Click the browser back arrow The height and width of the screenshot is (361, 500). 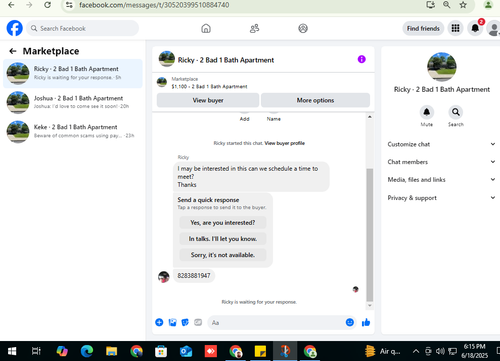pyautogui.click(x=11, y=5)
